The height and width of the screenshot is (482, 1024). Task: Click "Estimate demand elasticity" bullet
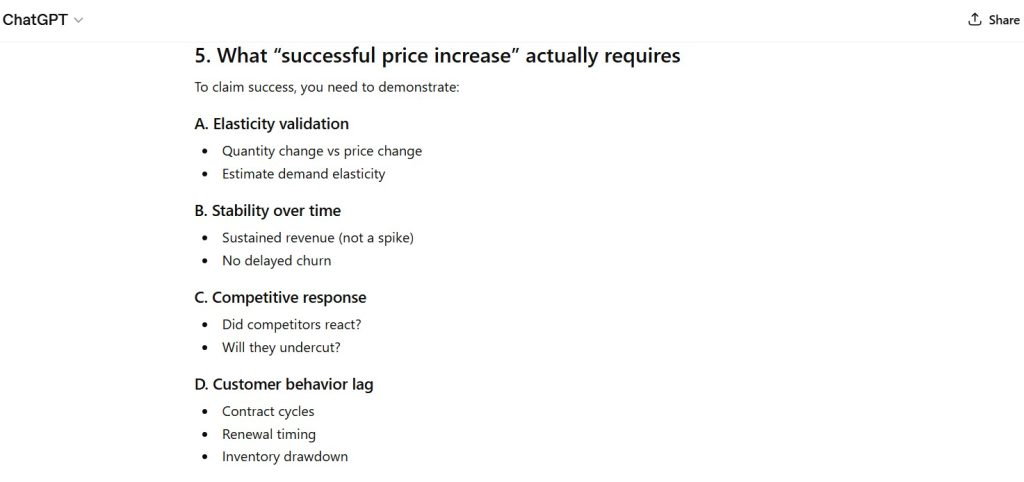(303, 174)
